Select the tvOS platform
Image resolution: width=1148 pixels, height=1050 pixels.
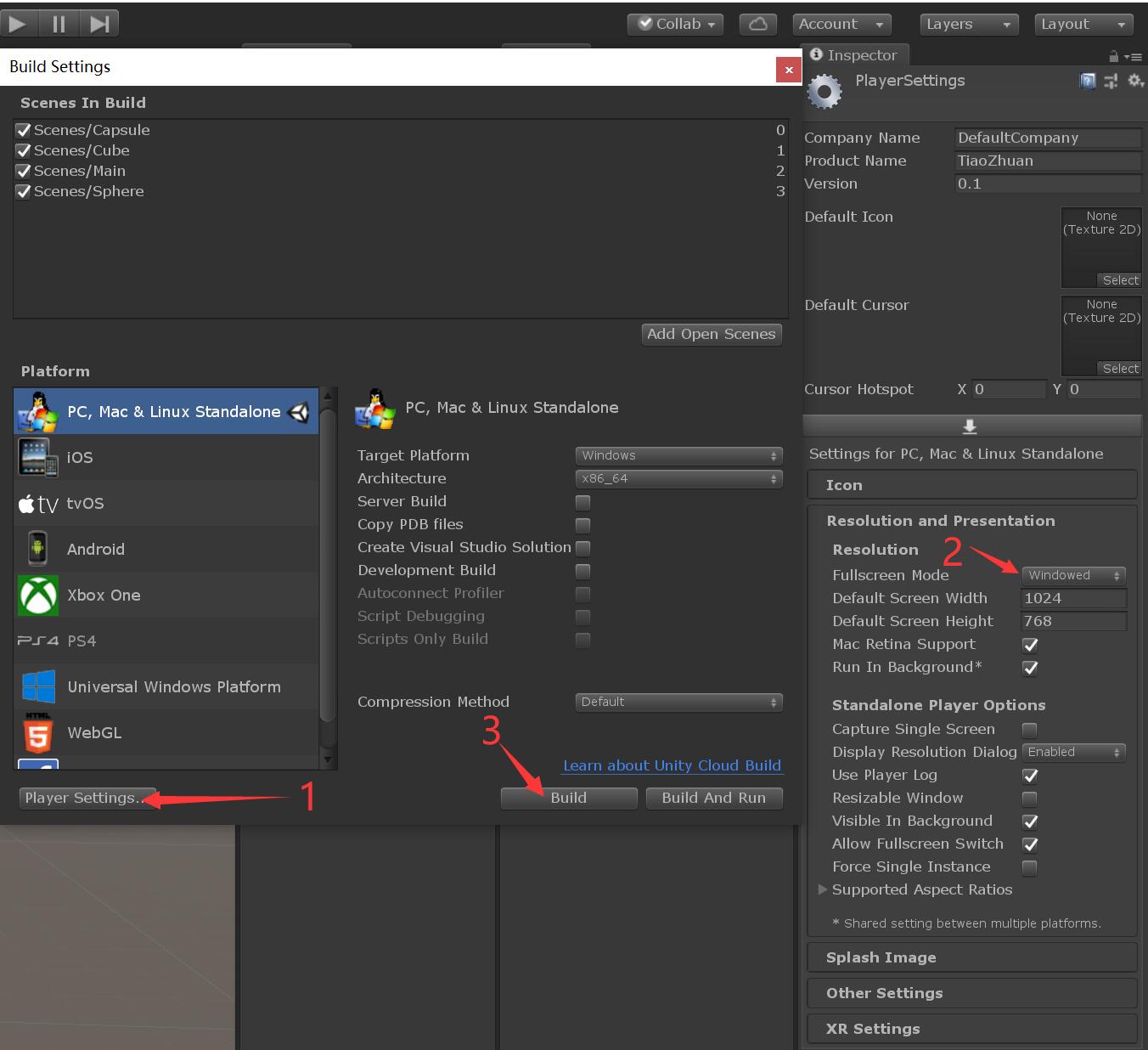pyautogui.click(x=166, y=503)
